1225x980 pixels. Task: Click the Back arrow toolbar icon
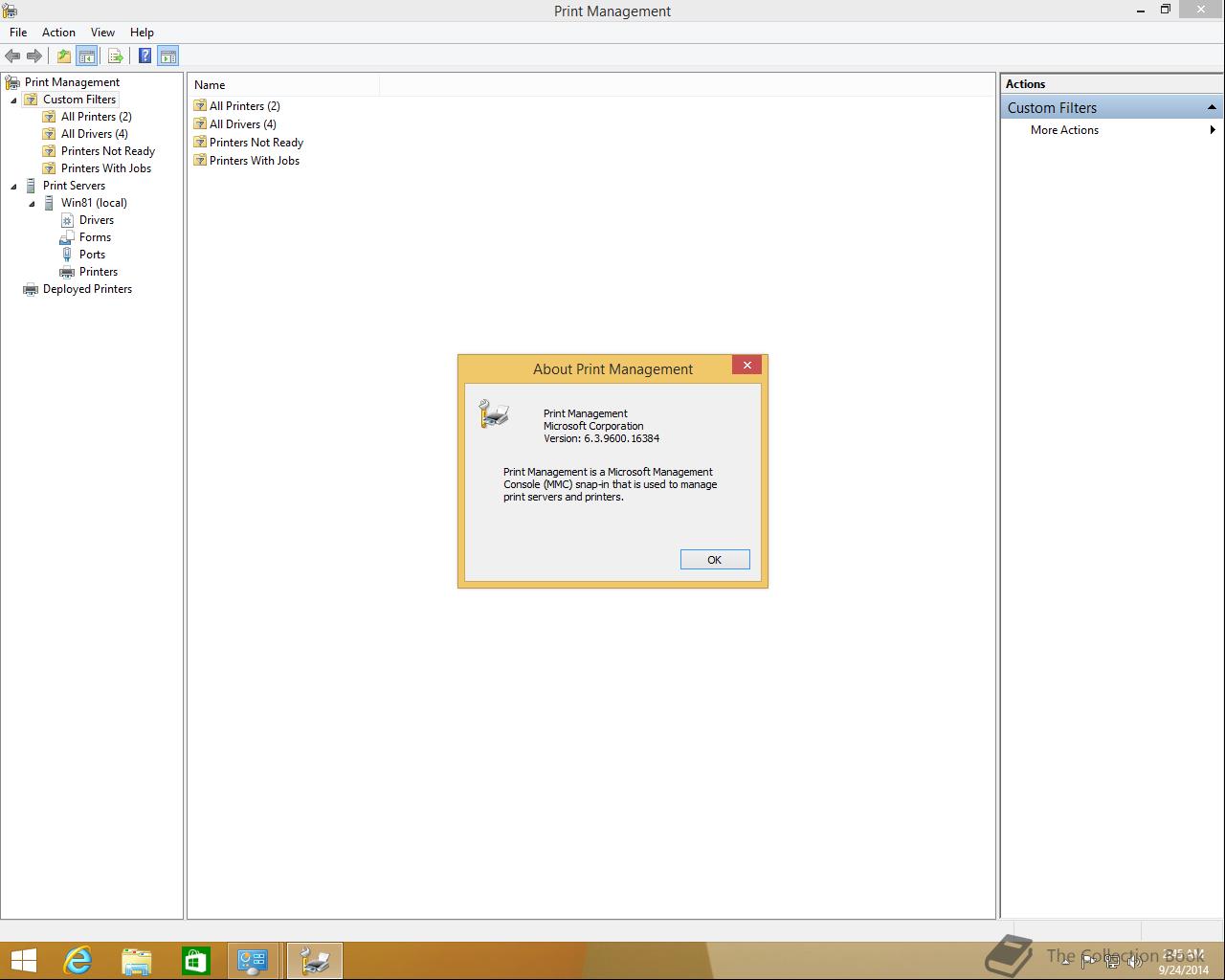(12, 56)
